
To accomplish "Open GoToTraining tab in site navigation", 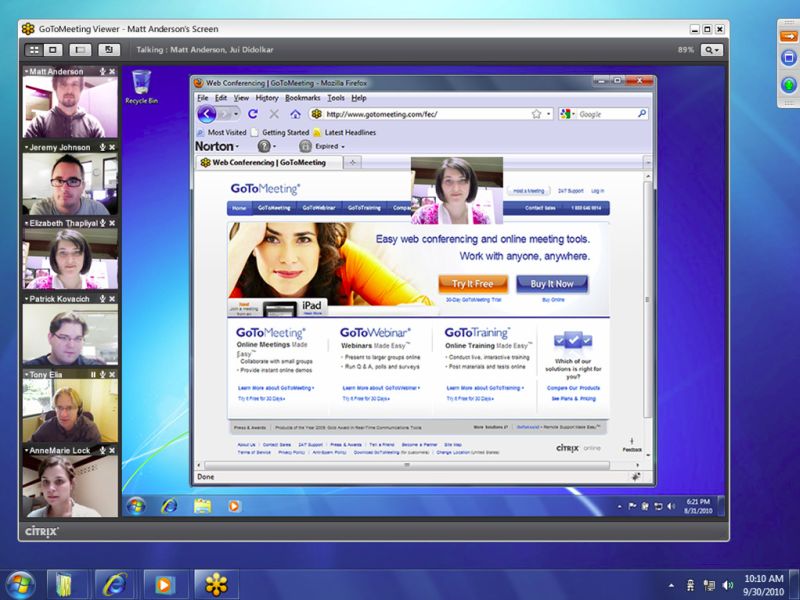I will [364, 208].
